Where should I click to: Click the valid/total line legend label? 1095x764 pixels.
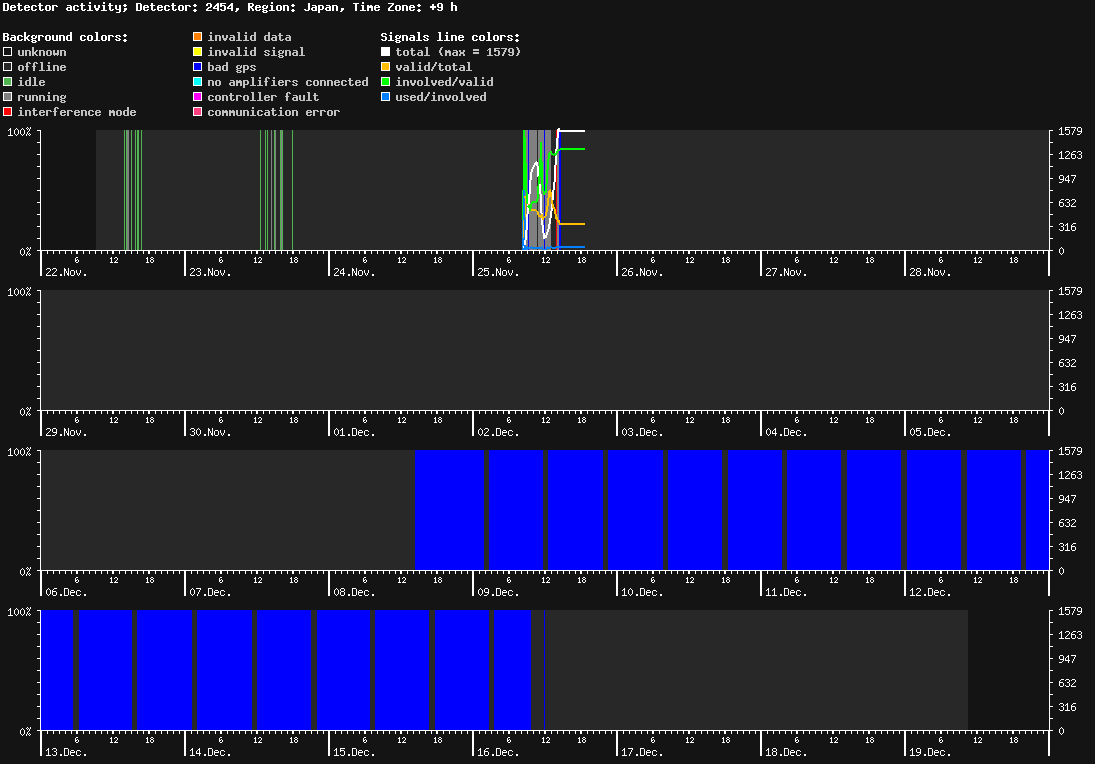pos(433,67)
